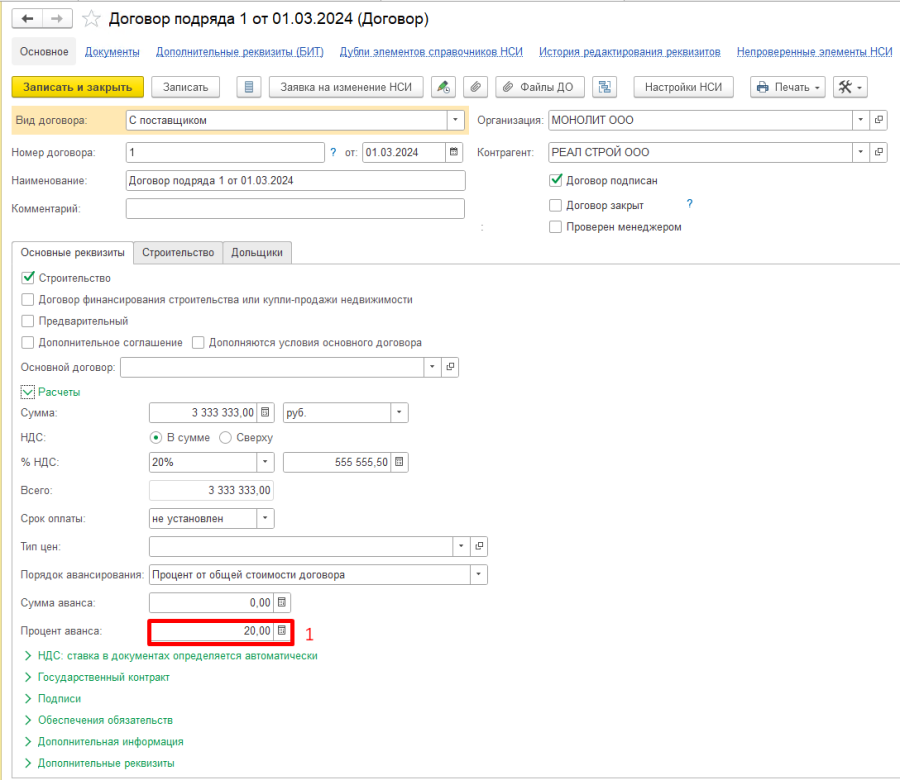The width and height of the screenshot is (900, 780).
Task: Enable the Договор закрыт checkbox
Action: 556,205
